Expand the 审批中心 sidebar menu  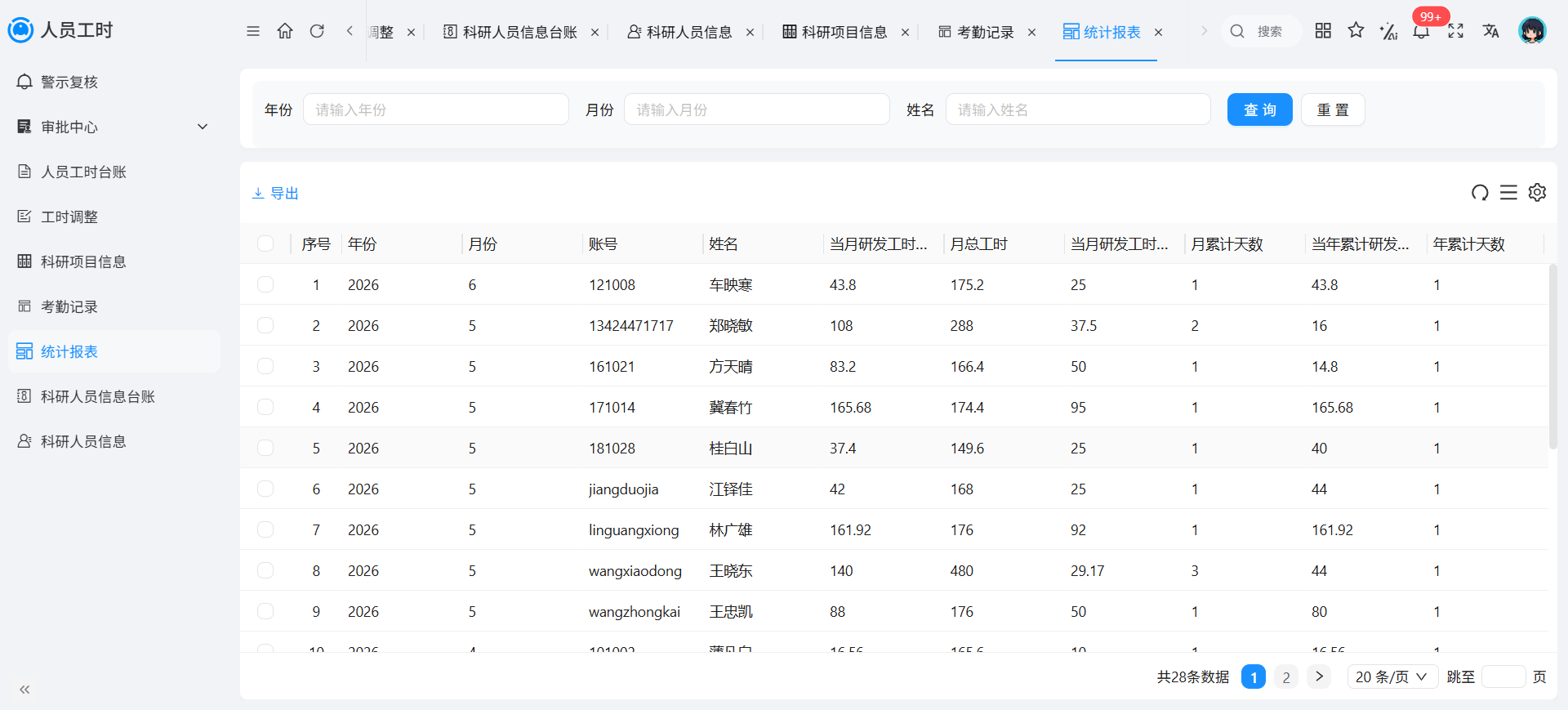114,127
